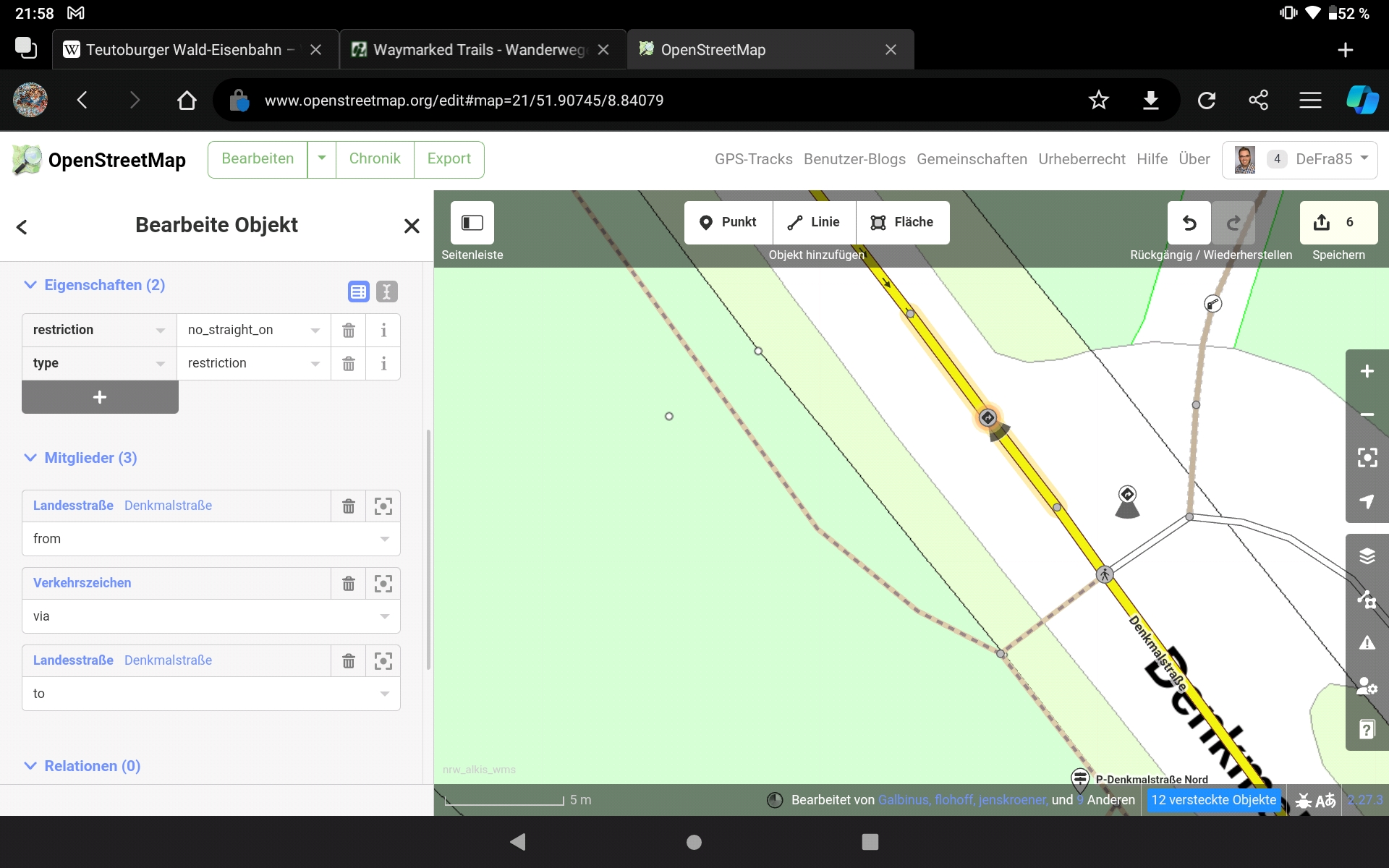Open 12 versteckte Objekte link

coord(1213,800)
